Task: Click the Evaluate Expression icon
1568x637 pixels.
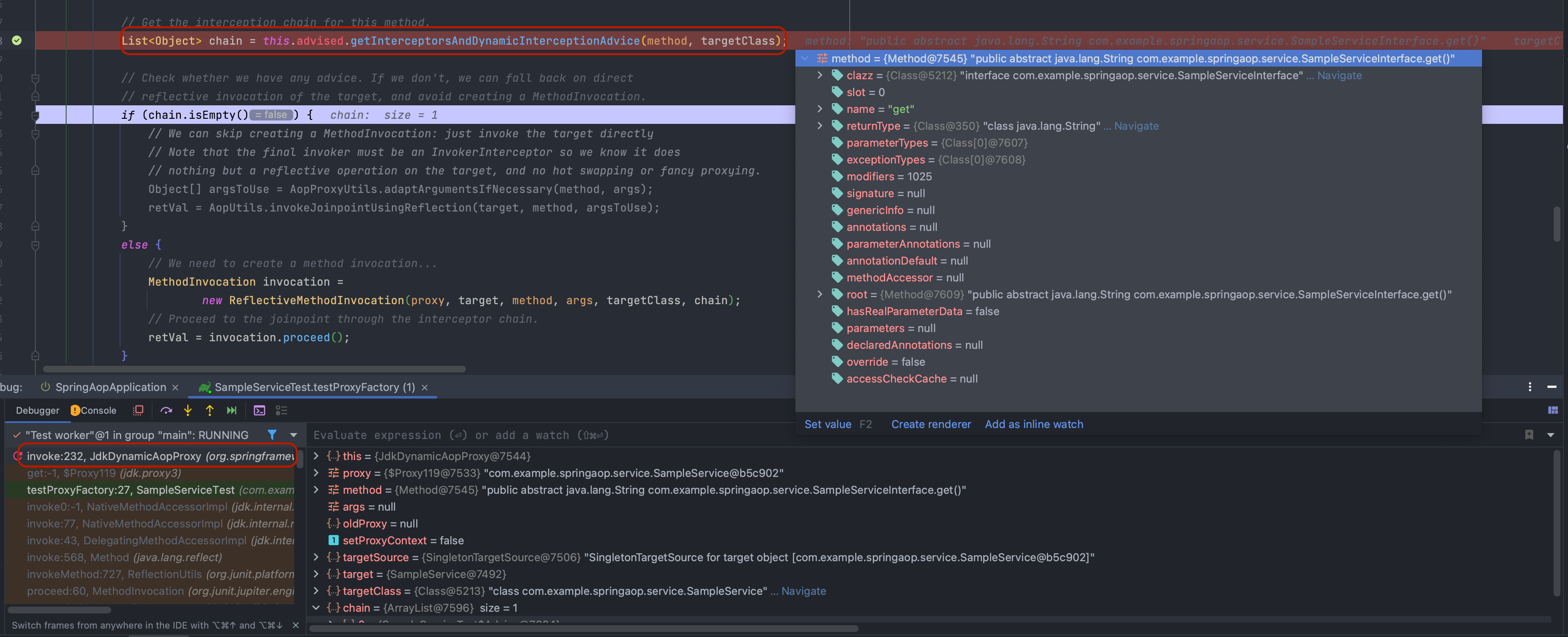Action: [x=260, y=410]
